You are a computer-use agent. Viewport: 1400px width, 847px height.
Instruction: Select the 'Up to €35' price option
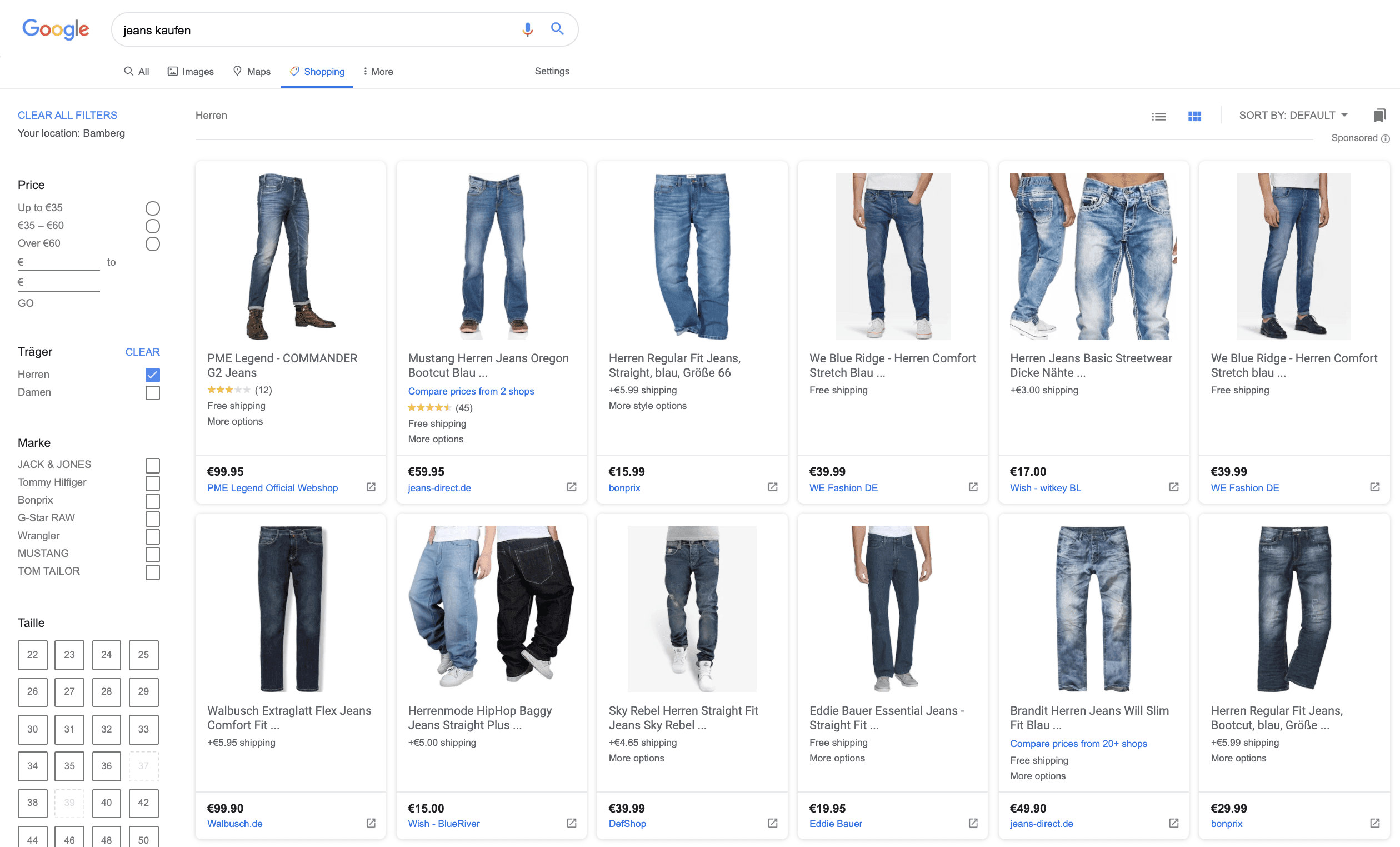click(x=152, y=208)
